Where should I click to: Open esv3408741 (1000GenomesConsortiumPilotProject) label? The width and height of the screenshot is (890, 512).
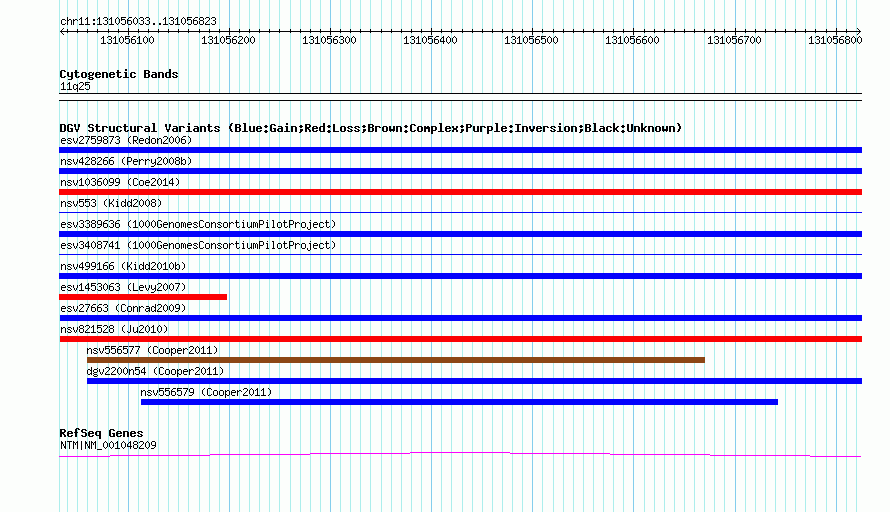coord(198,245)
